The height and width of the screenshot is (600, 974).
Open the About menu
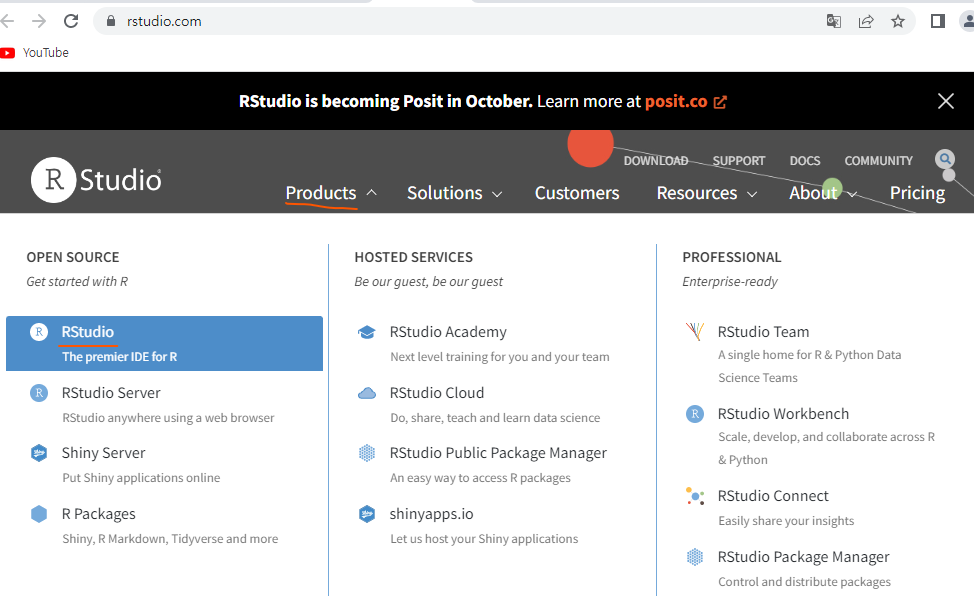coord(814,193)
